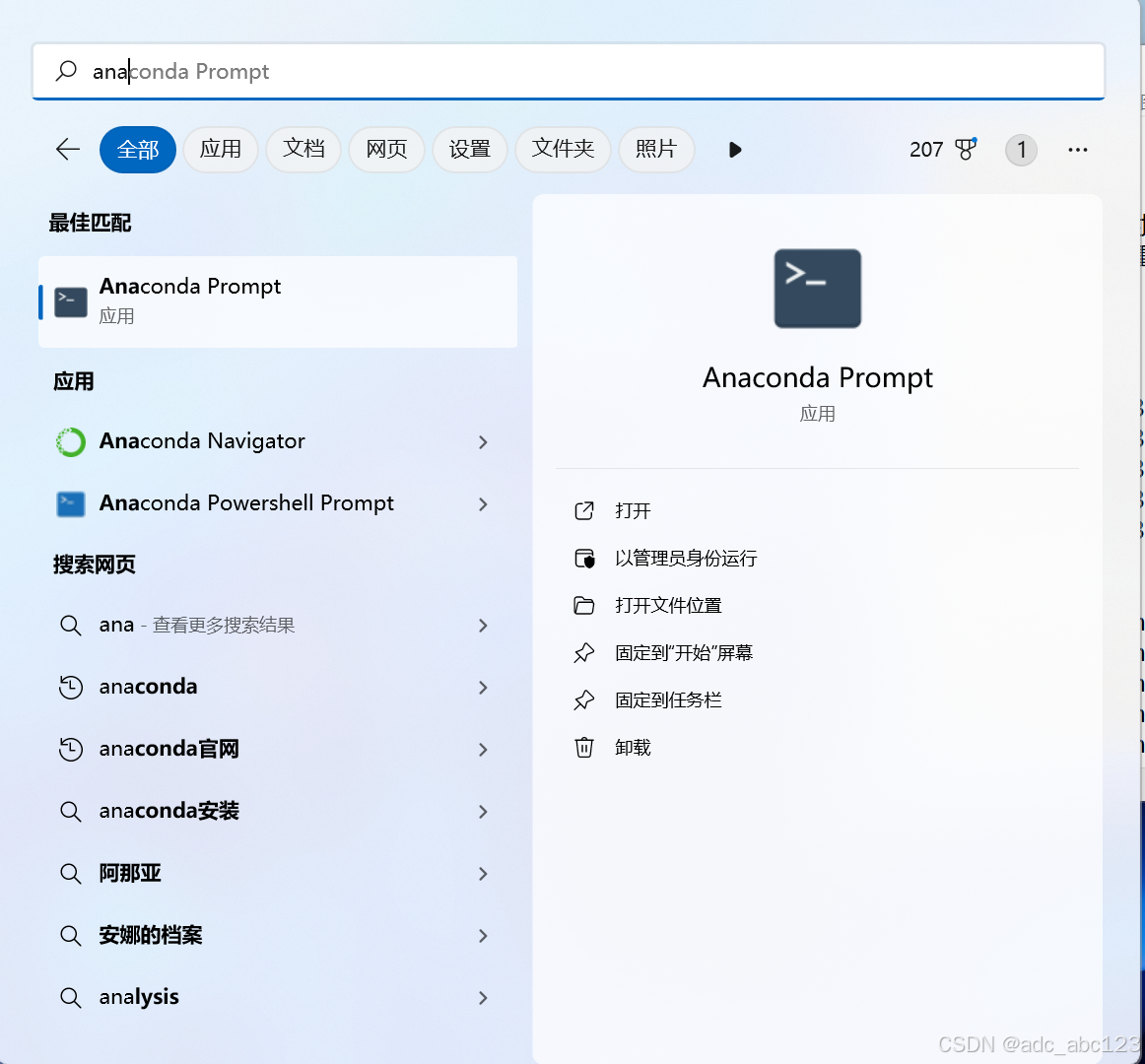The width and height of the screenshot is (1145, 1064).
Task: Expand the Anaconda Powershell Prompt chevron
Action: coord(483,503)
